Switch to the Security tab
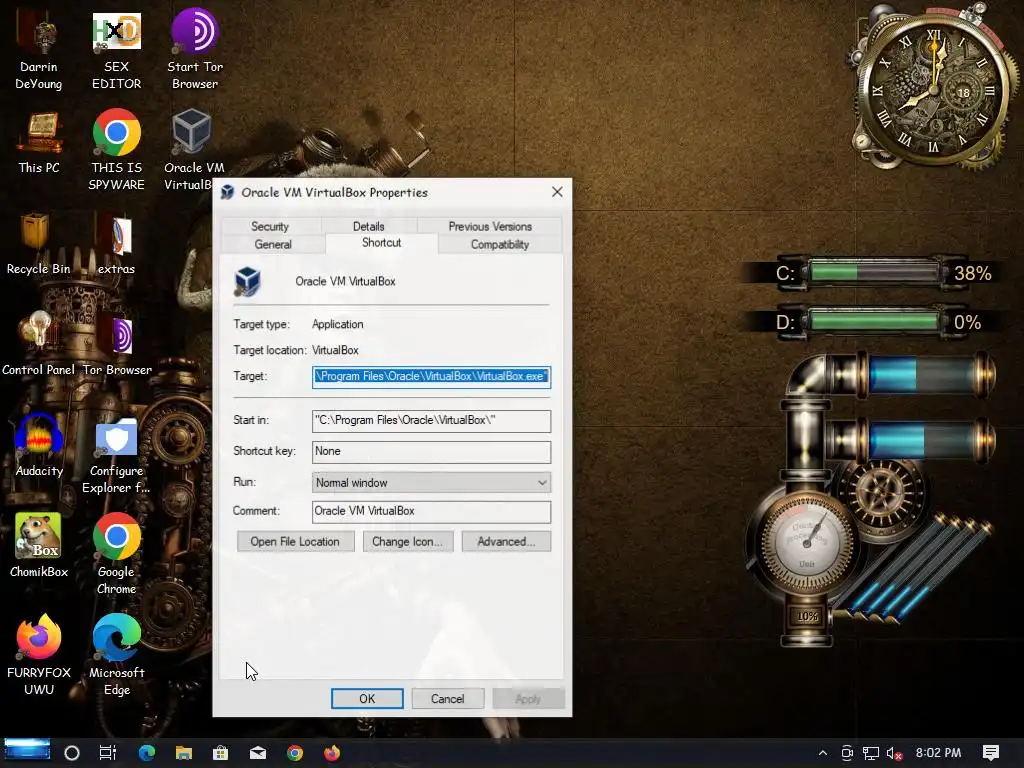1024x768 pixels. [270, 226]
